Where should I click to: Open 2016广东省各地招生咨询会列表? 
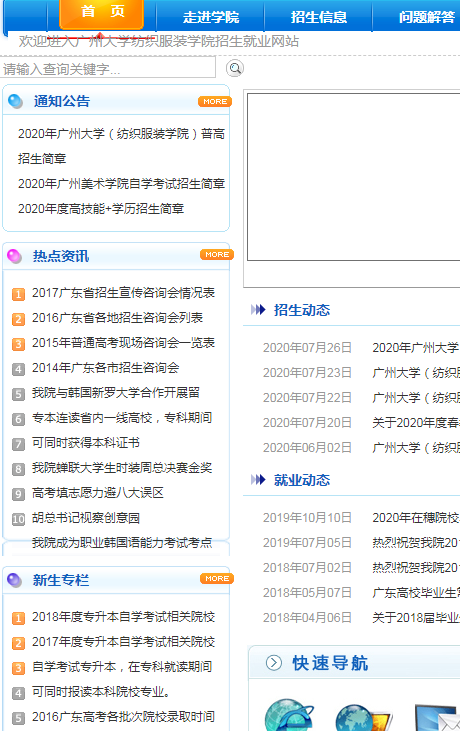[117, 318]
